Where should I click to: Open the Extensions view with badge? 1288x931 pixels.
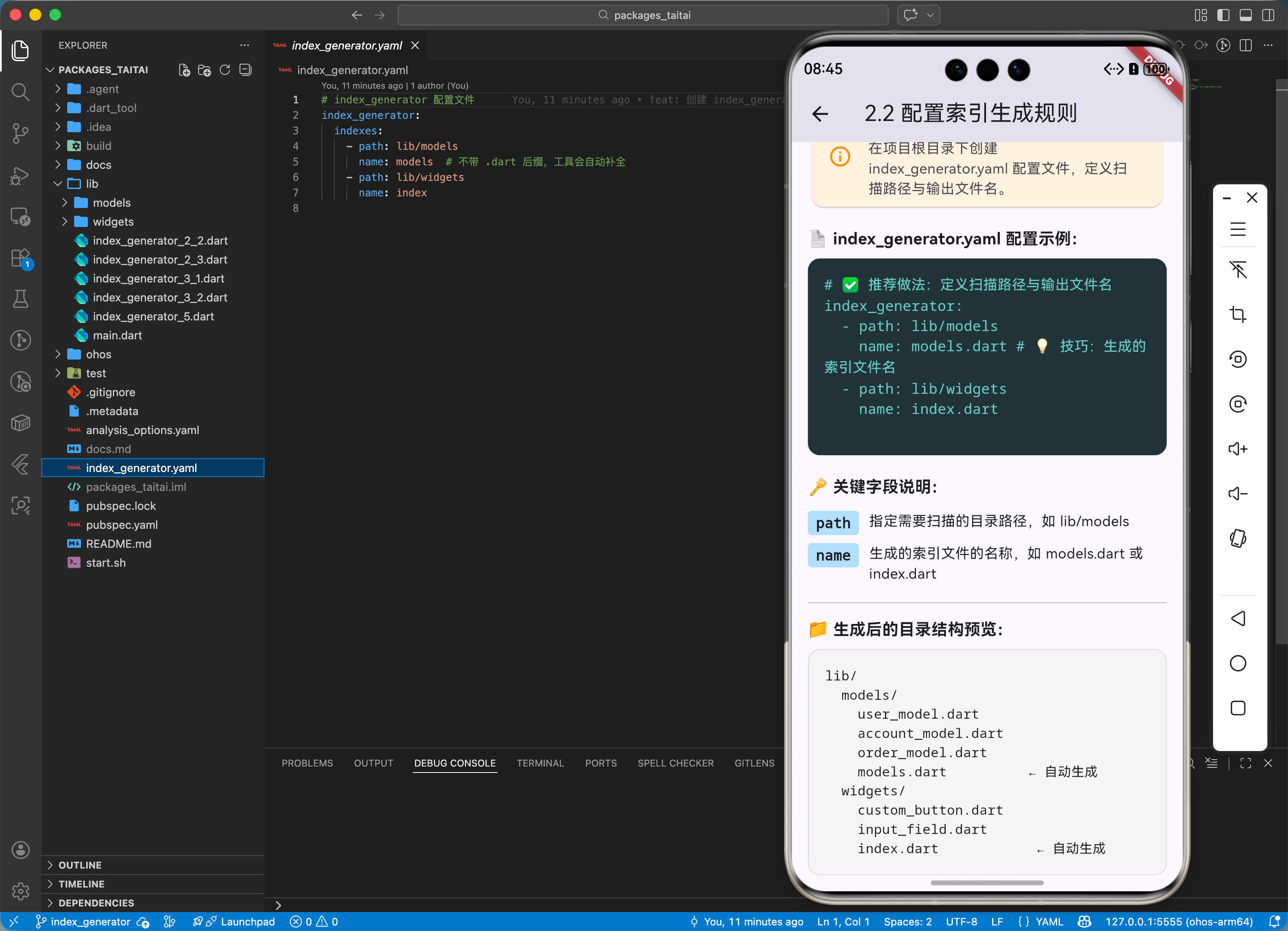20,258
